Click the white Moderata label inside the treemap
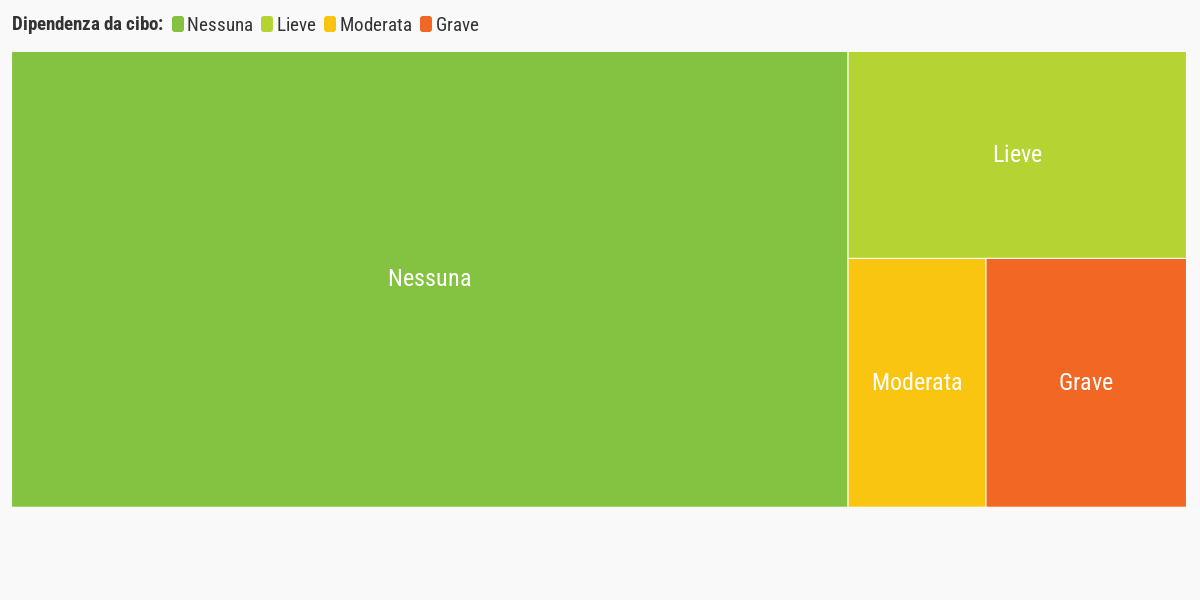Image resolution: width=1200 pixels, height=600 pixels. coord(917,382)
